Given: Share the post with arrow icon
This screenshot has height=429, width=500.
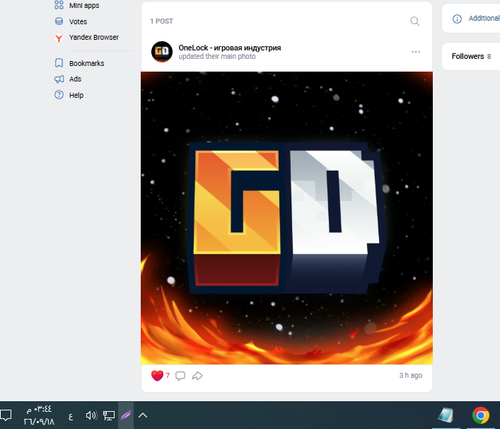Looking at the screenshot, I should click(x=197, y=376).
